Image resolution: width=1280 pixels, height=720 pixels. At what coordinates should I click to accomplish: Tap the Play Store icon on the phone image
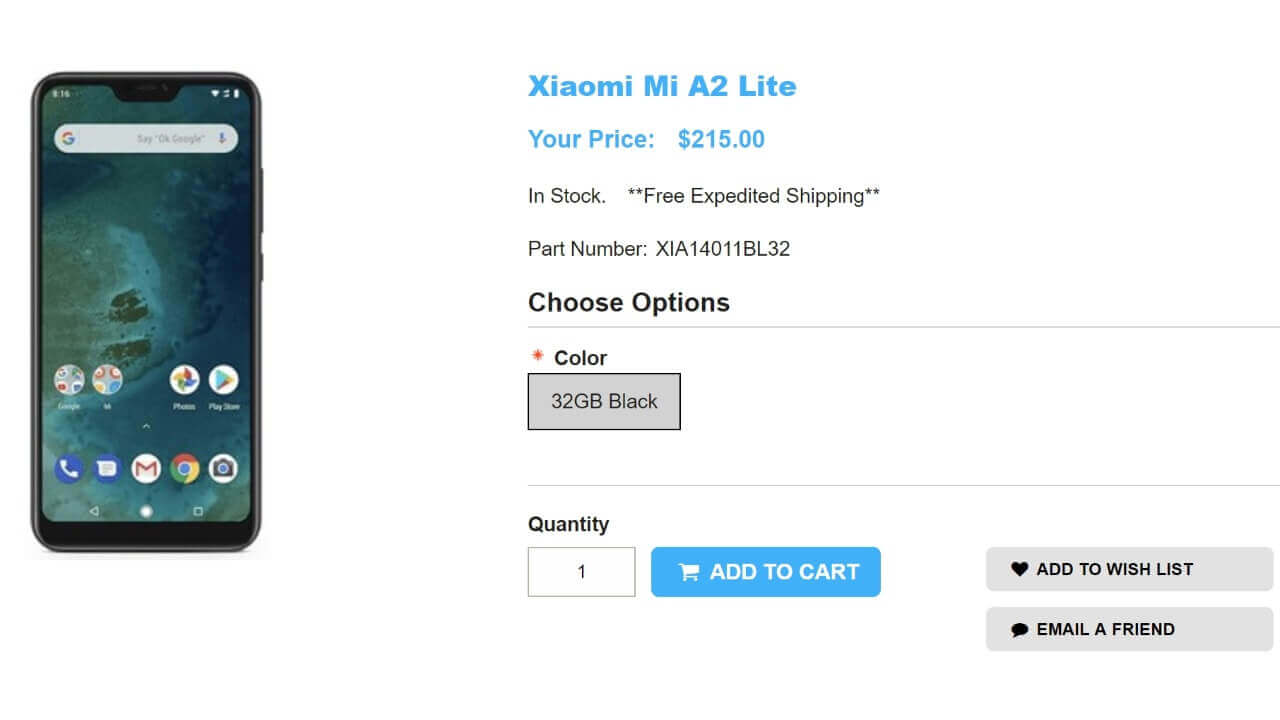223,380
